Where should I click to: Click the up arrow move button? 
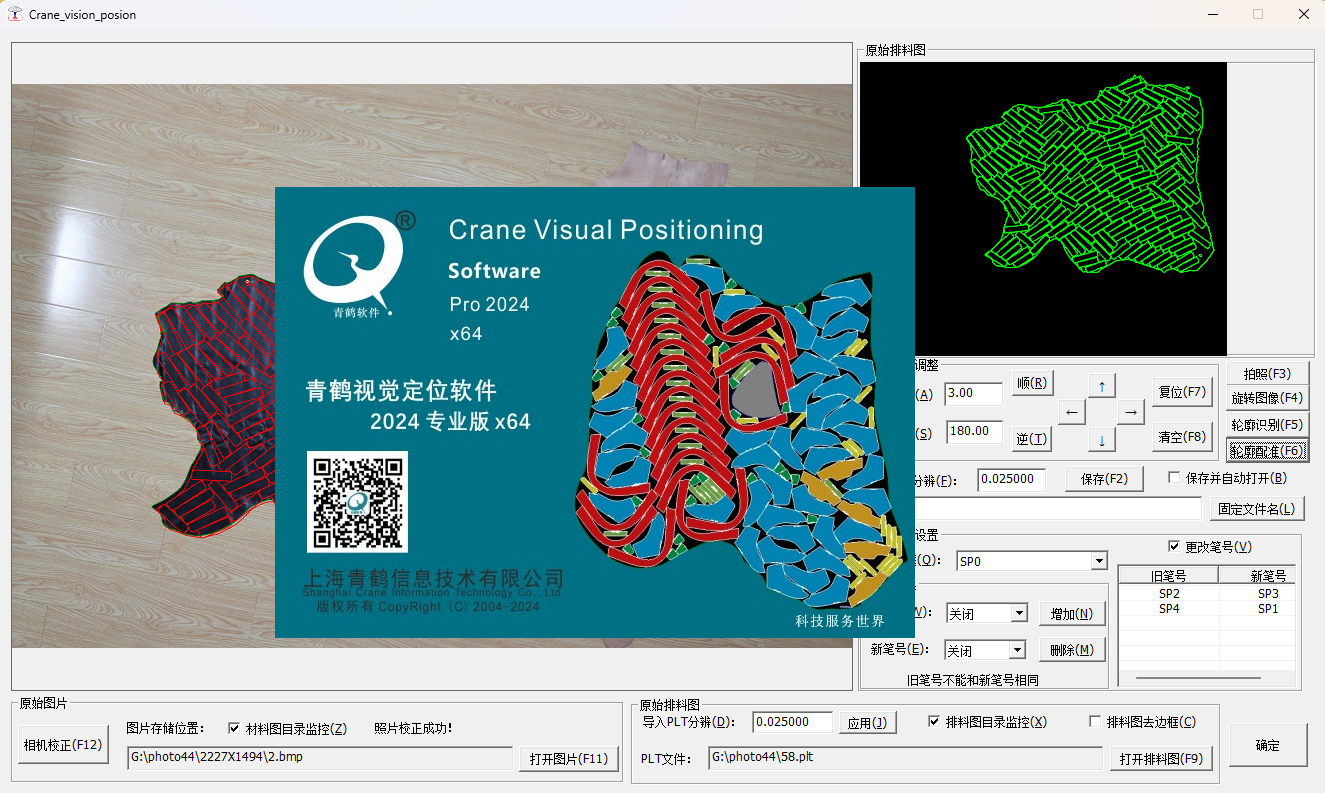1101,385
